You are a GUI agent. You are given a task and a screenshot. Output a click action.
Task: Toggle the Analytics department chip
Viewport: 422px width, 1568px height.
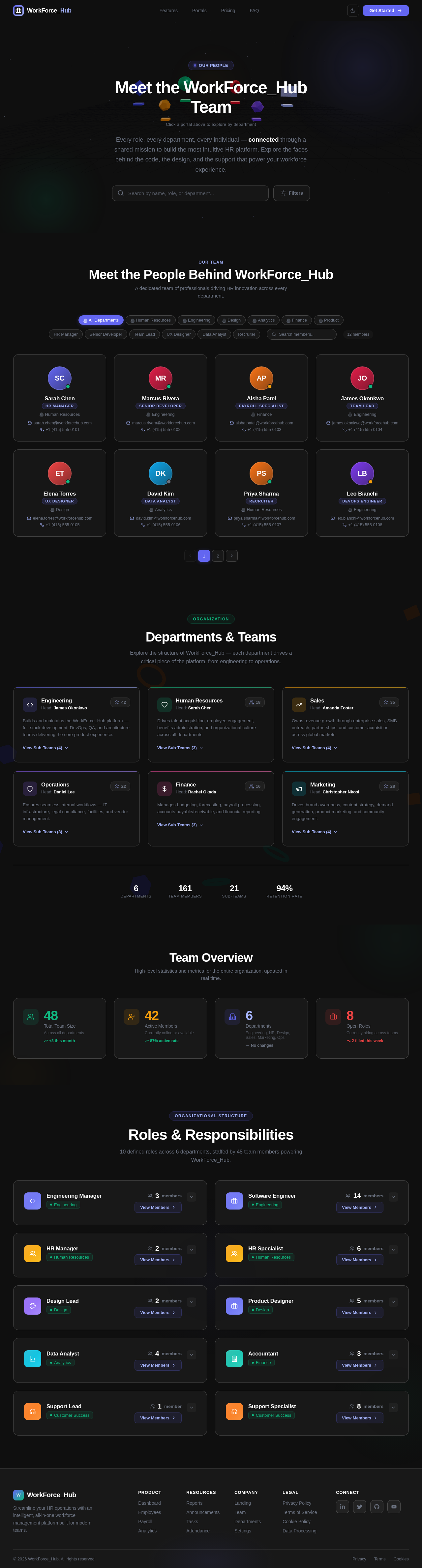263,320
